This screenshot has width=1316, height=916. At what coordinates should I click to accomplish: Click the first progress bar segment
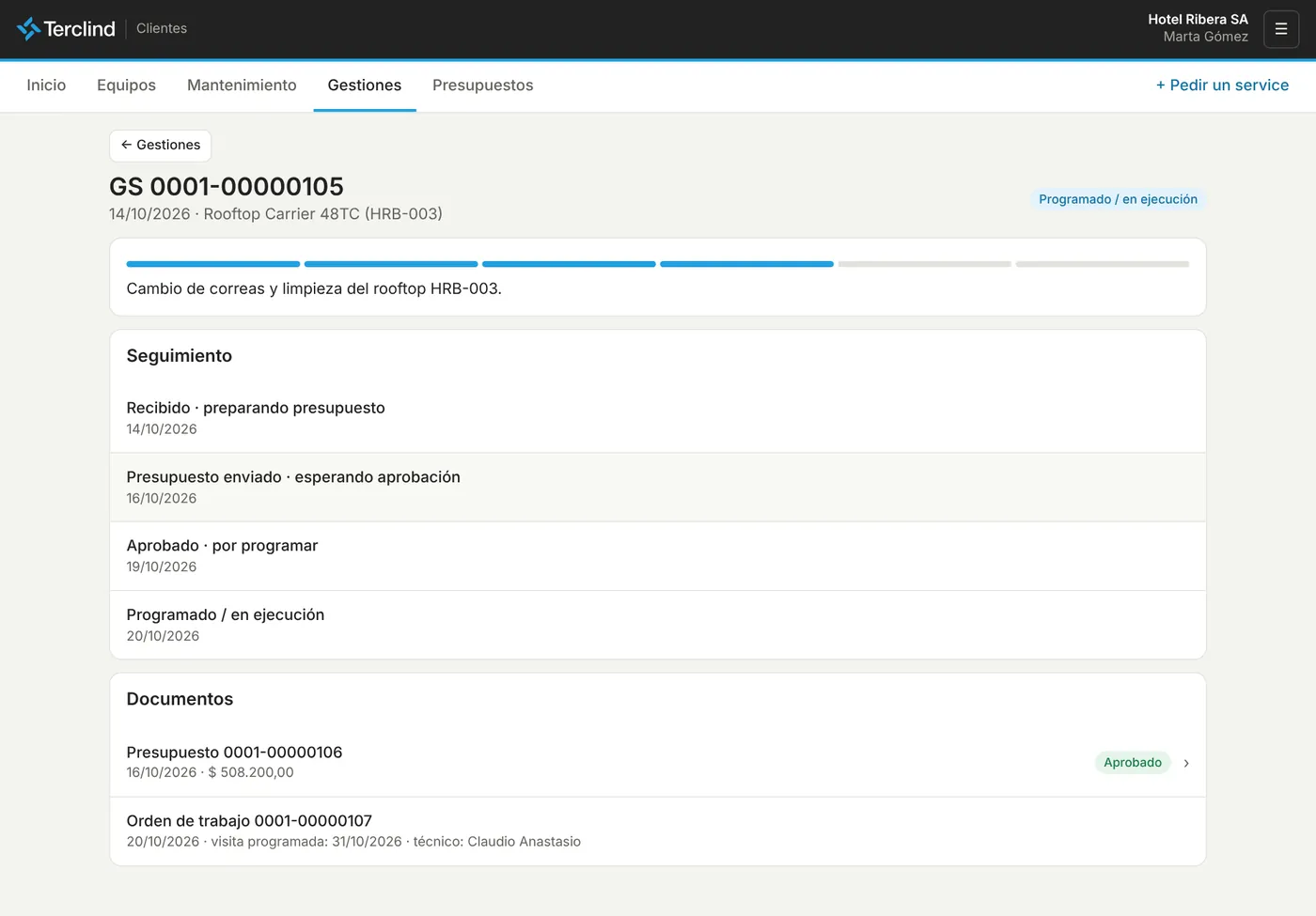tap(213, 264)
